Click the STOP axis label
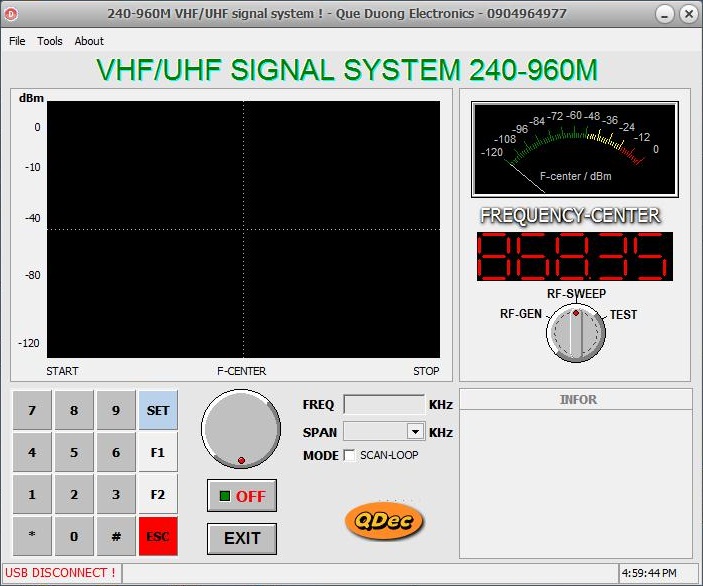Image resolution: width=703 pixels, height=586 pixels. pos(426,371)
